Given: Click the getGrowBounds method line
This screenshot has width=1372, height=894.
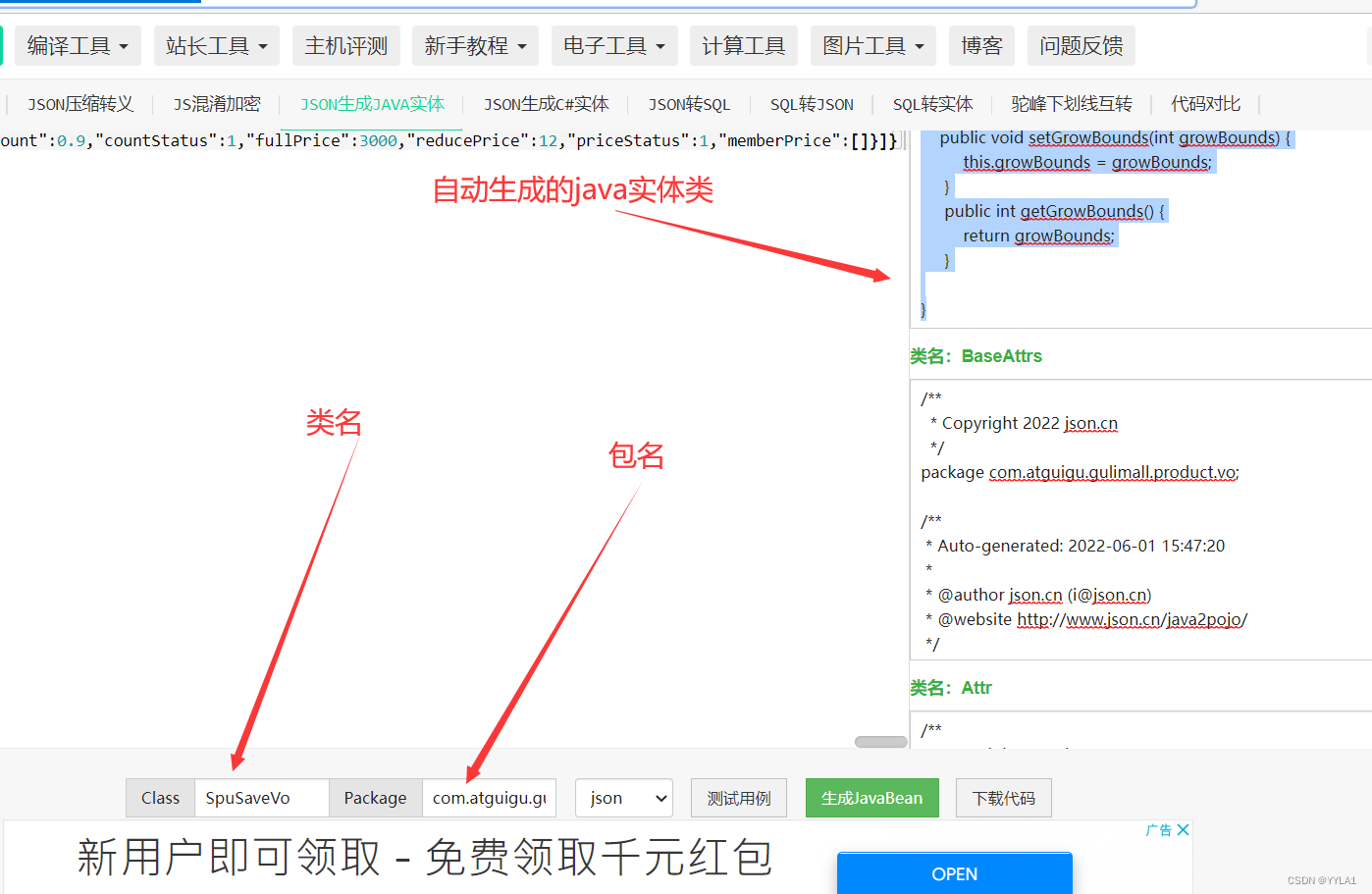Looking at the screenshot, I should click(1054, 211).
